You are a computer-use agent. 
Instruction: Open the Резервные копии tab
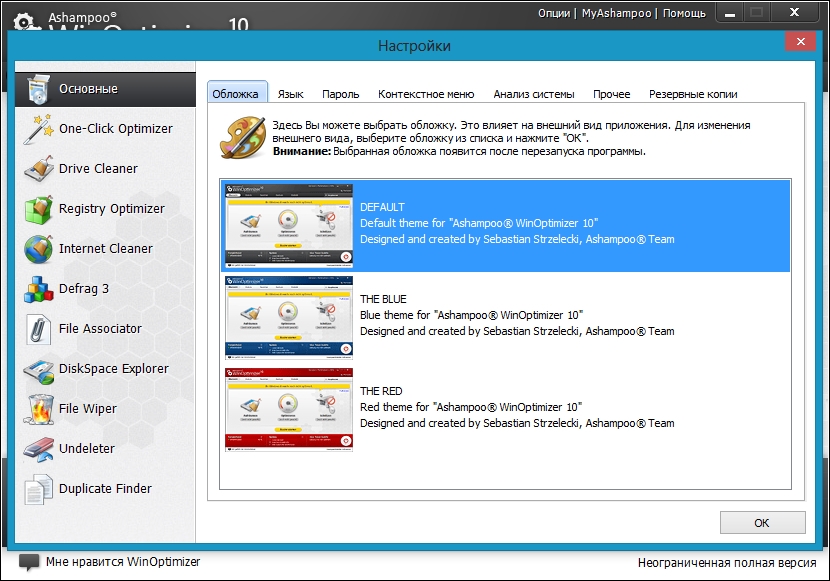point(693,94)
